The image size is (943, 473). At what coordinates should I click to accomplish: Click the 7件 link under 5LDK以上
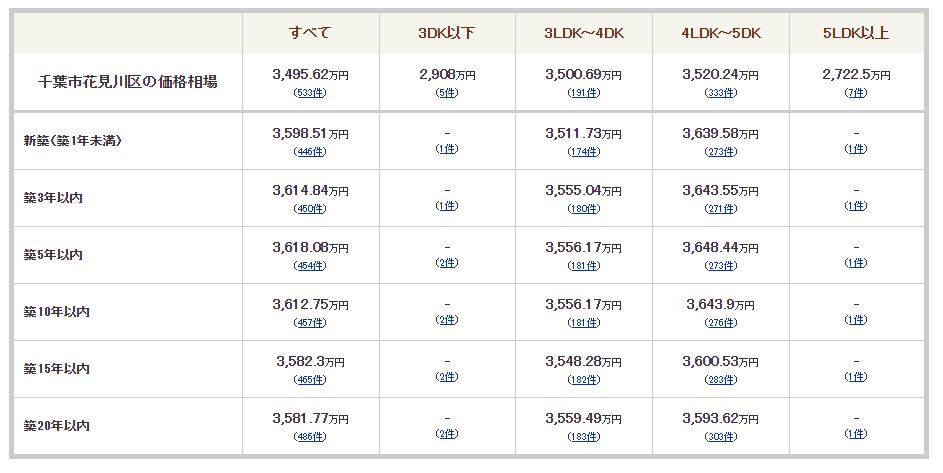[856, 93]
